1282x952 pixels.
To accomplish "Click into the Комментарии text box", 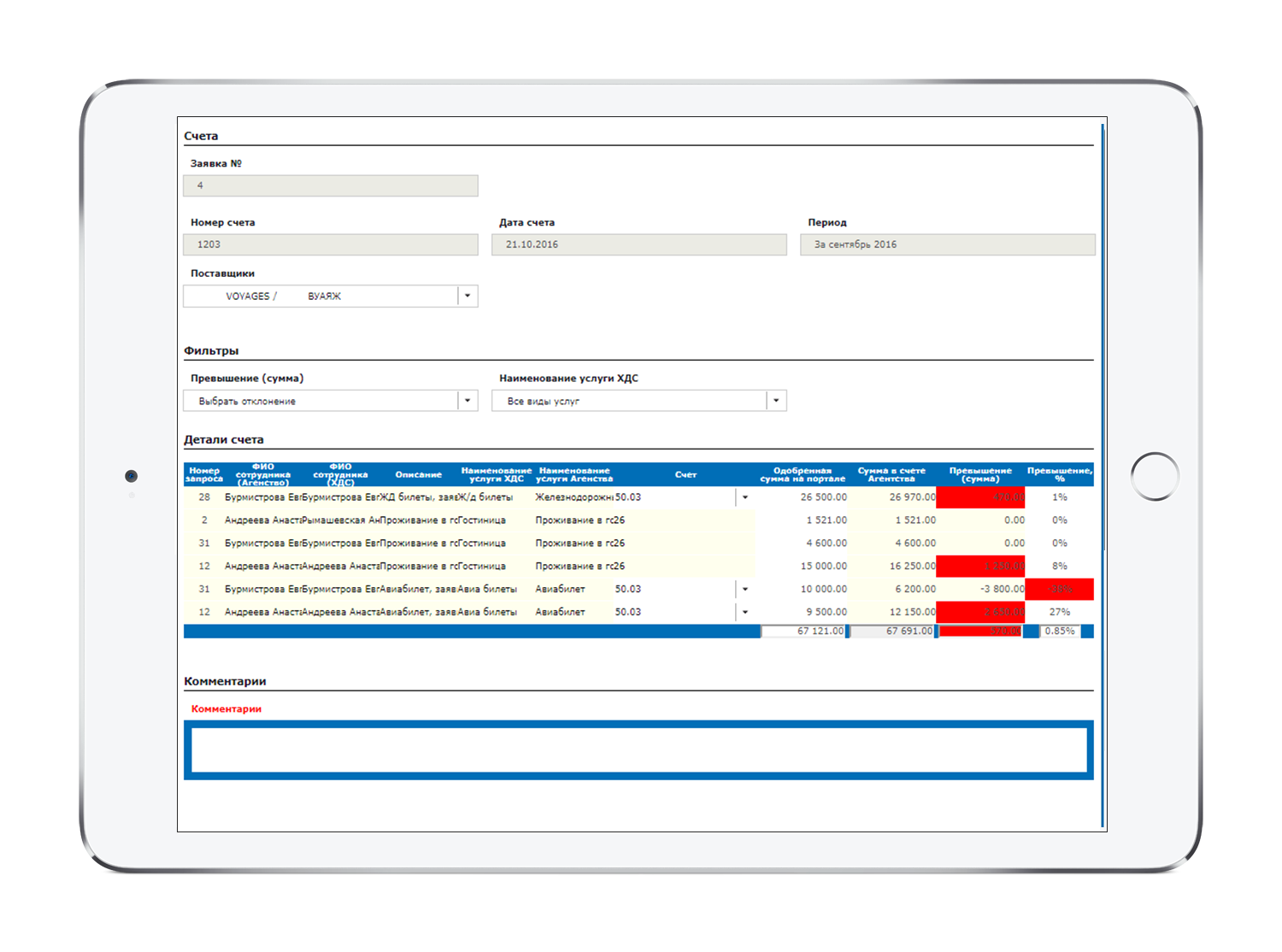I will 638,749.
